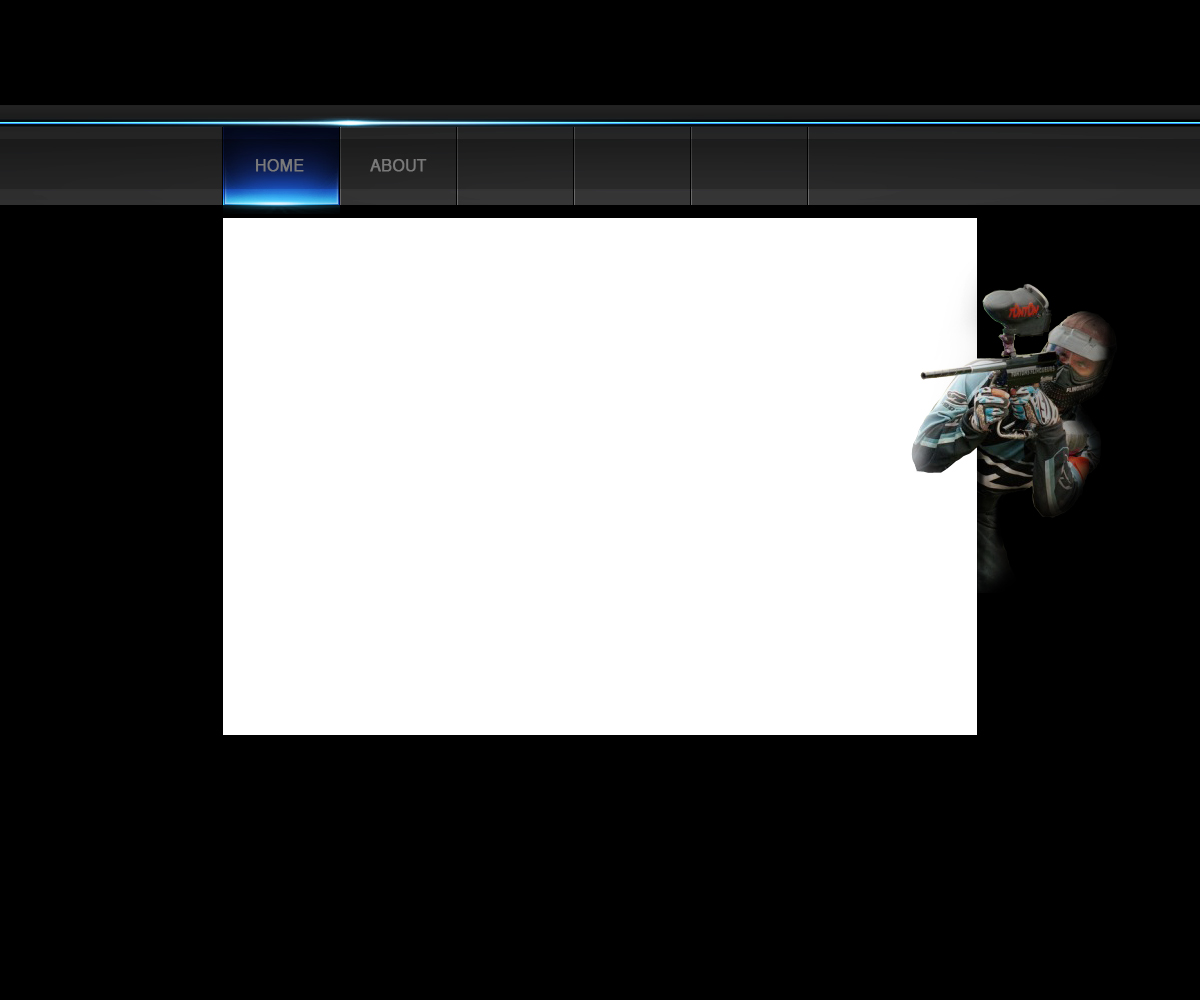Click the paintball player image

[x=1014, y=438]
